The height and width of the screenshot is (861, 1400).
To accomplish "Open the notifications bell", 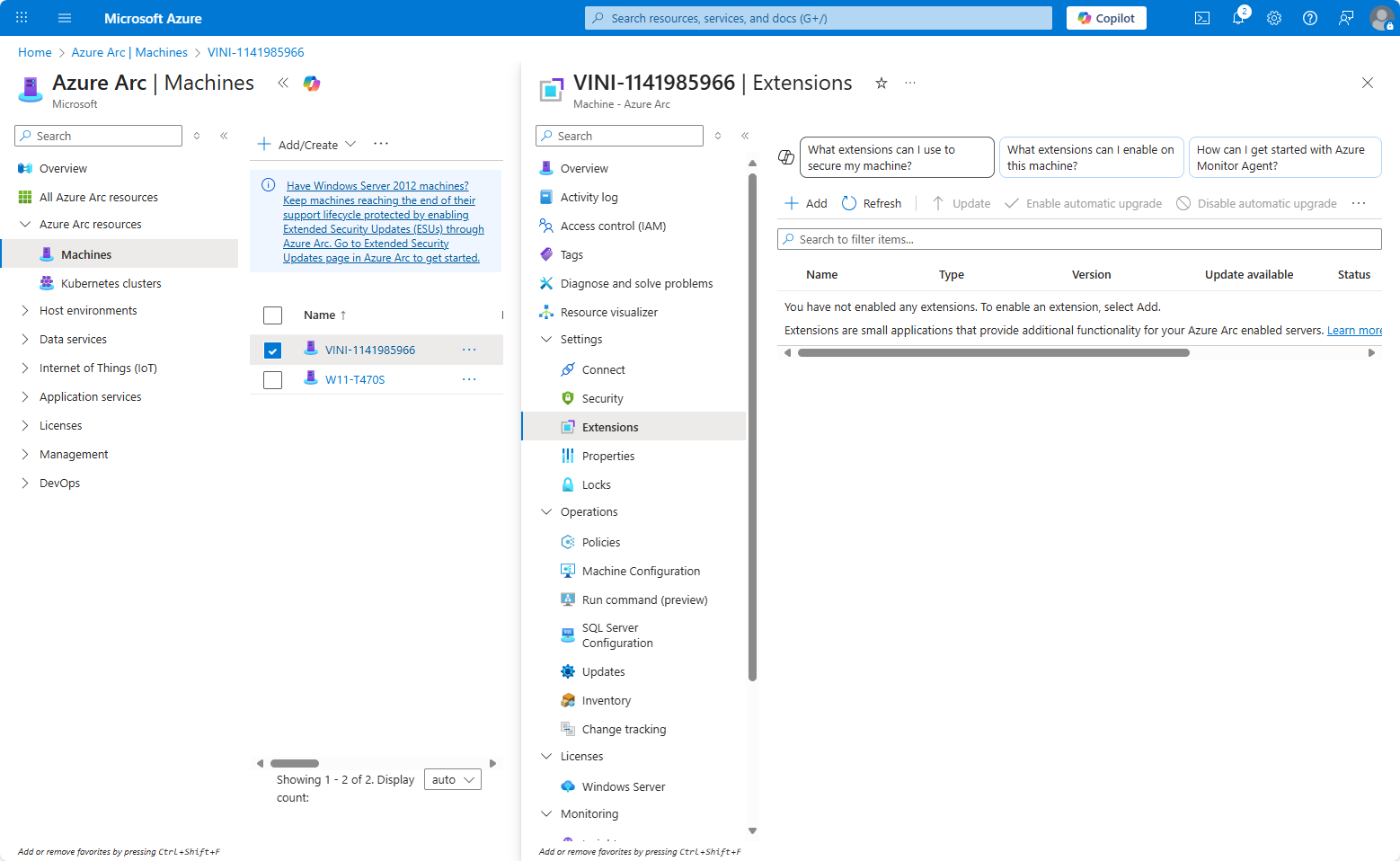I will click(1238, 18).
